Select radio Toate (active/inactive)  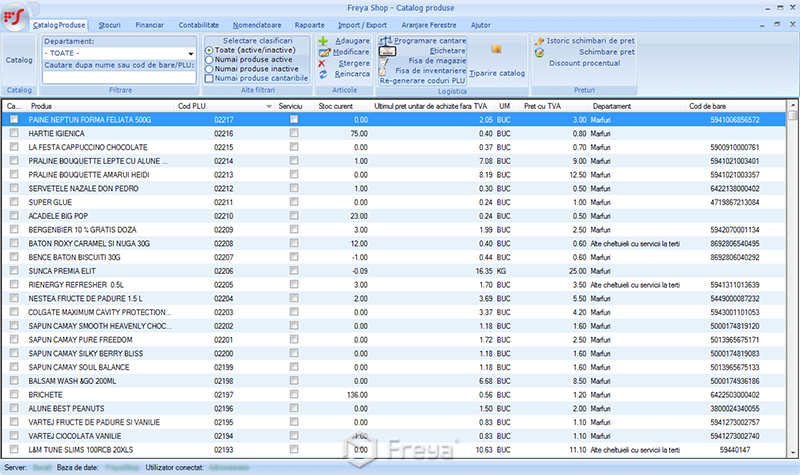coord(209,51)
